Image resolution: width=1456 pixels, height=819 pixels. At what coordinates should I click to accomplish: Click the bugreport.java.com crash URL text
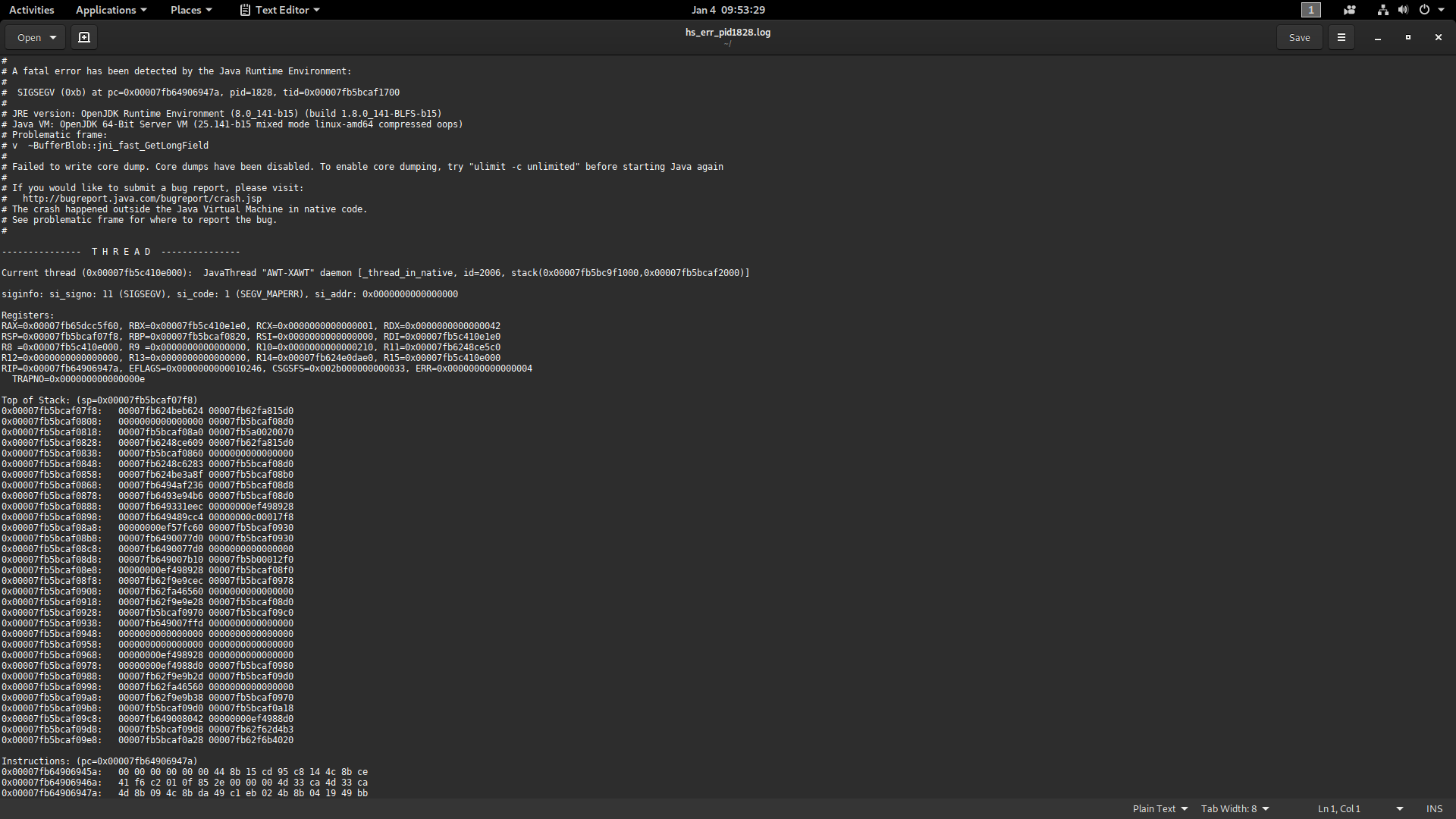point(142,199)
